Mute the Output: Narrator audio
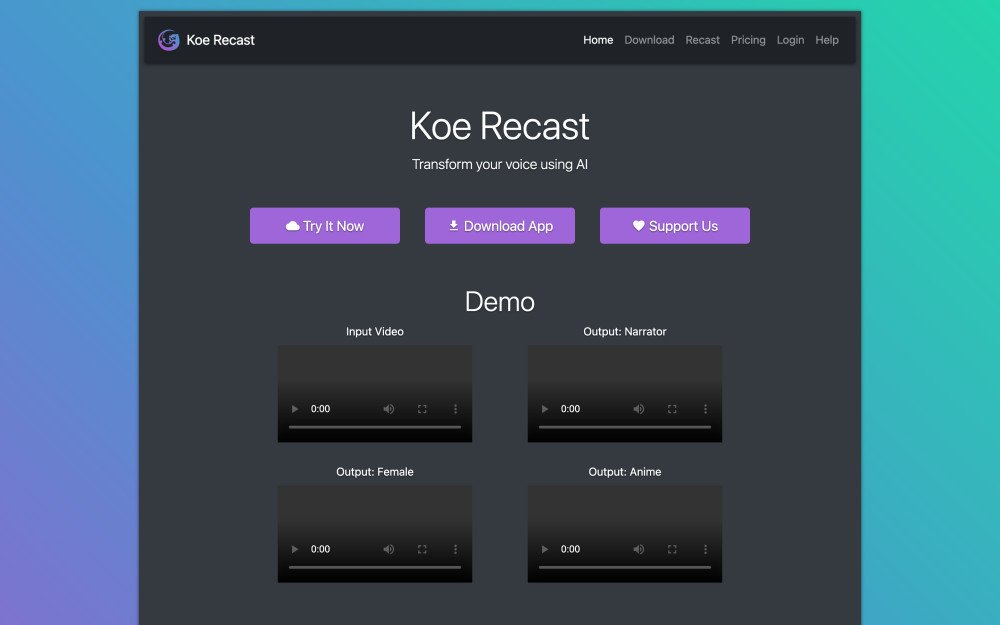1000x625 pixels. (x=638, y=408)
